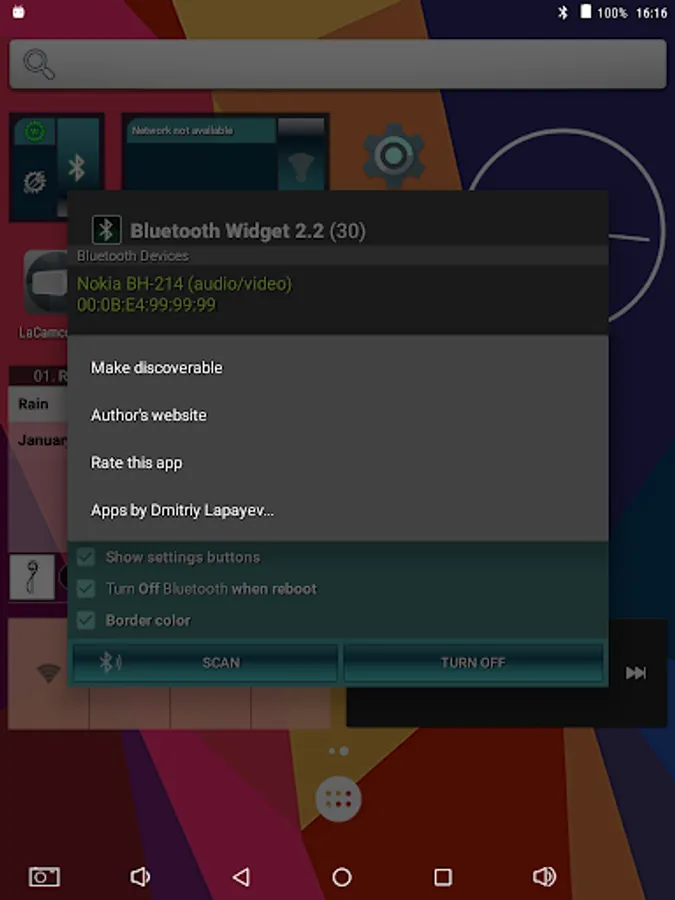Select Make discoverable menu entry
This screenshot has width=675, height=900.
(338, 367)
